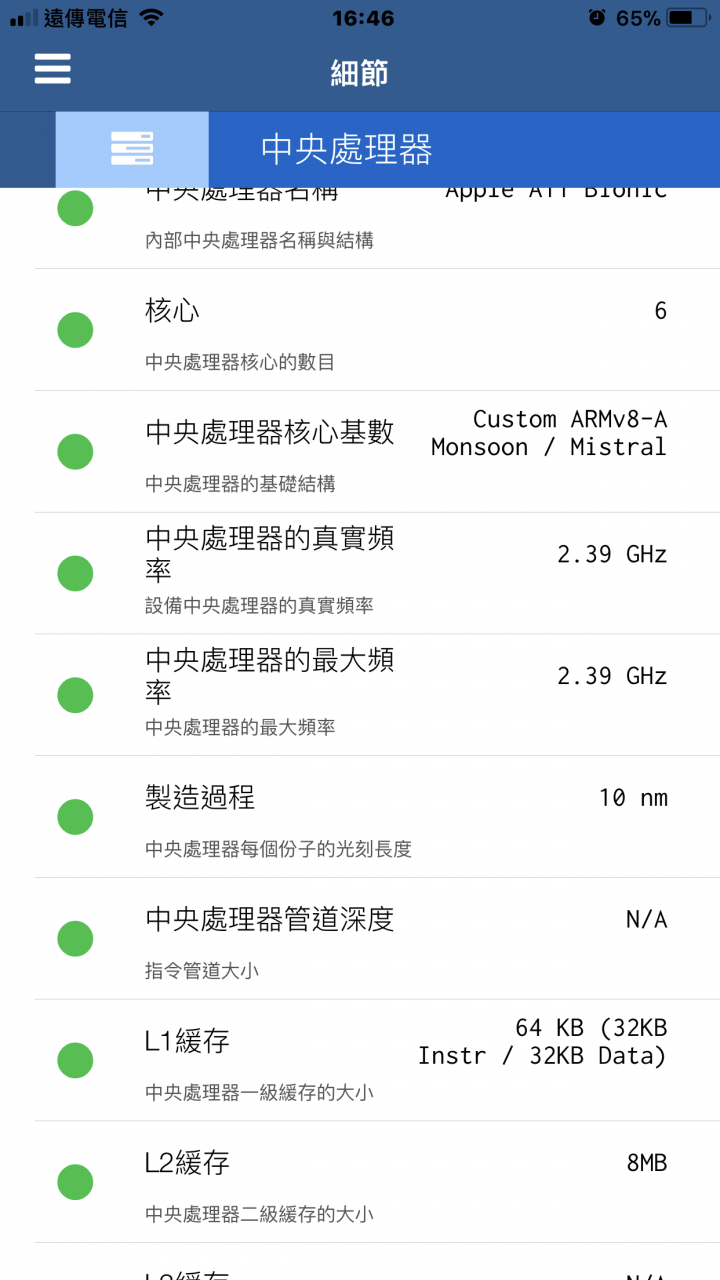Tap green dot beside 中央處理器的真實頻率
The height and width of the screenshot is (1280, 720).
pos(75,574)
